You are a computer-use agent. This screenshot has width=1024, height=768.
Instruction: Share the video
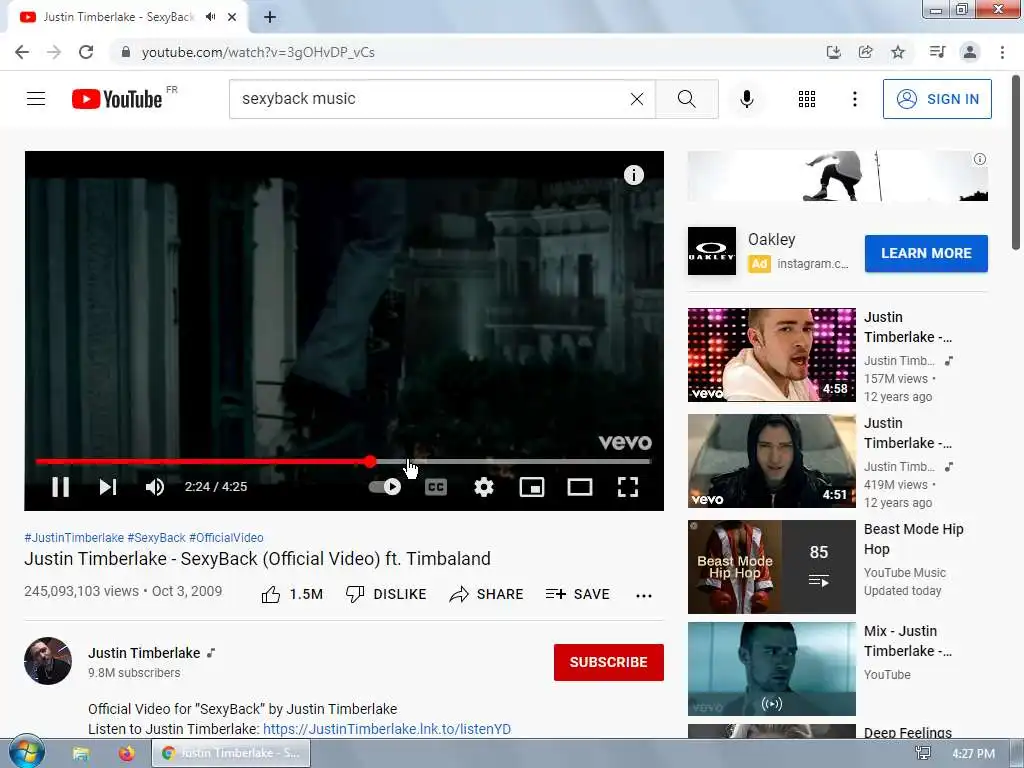[x=487, y=594]
